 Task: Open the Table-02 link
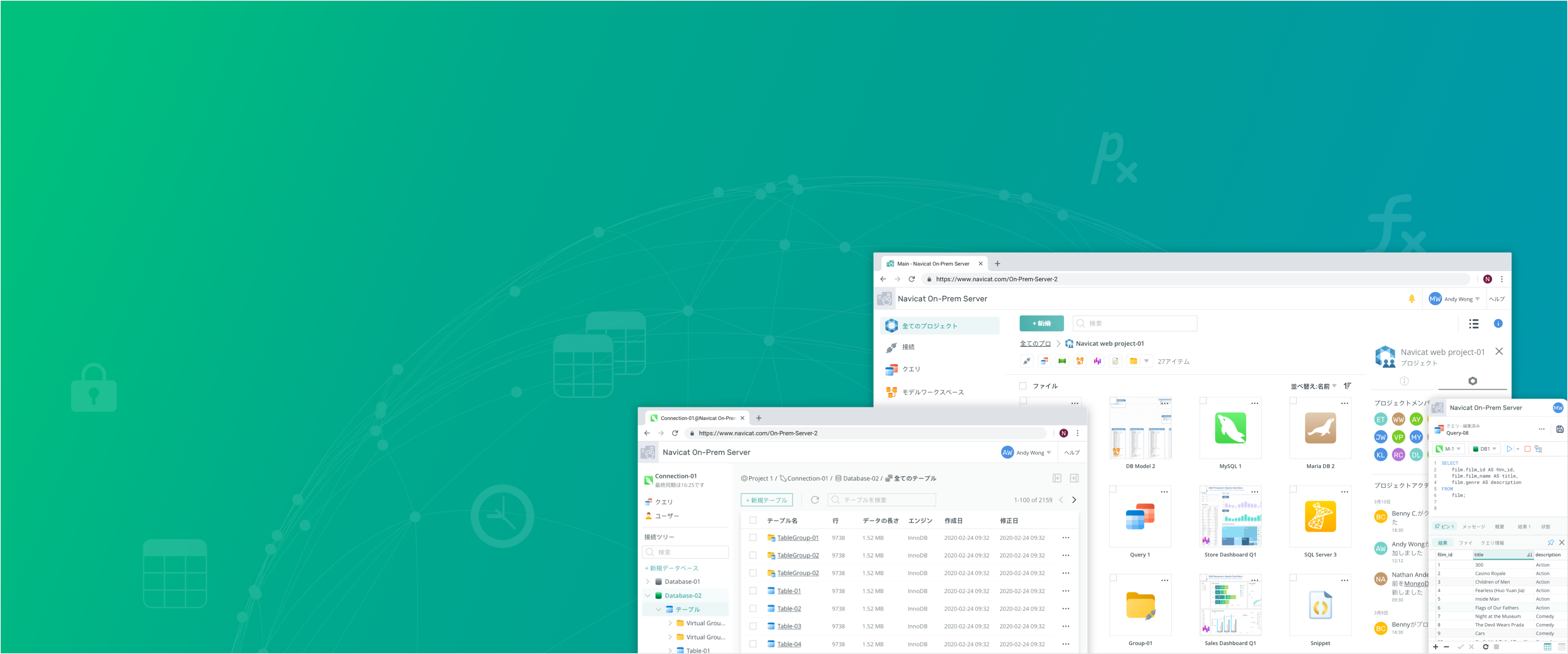tap(789, 608)
